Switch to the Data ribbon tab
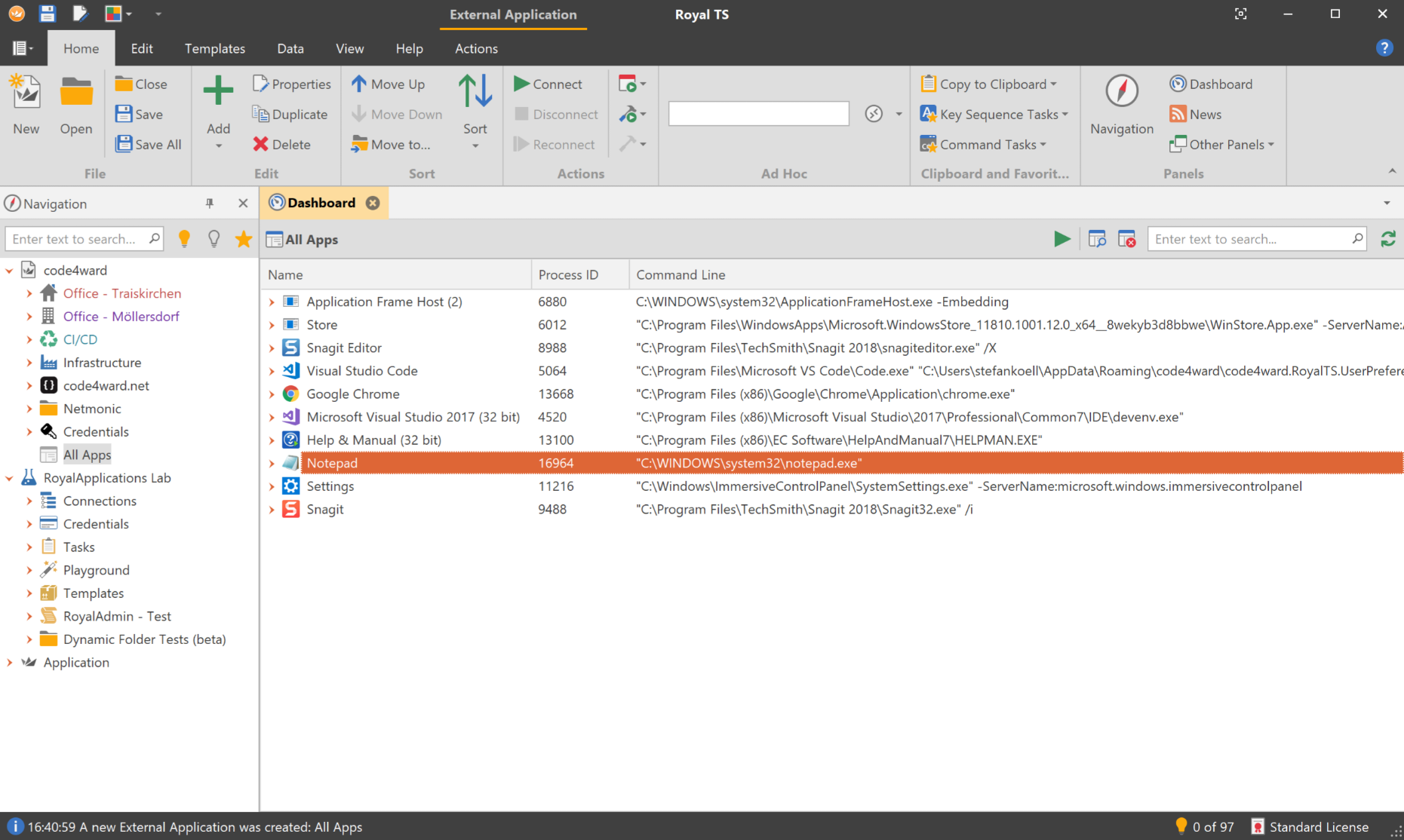This screenshot has height=840, width=1404. [x=290, y=48]
